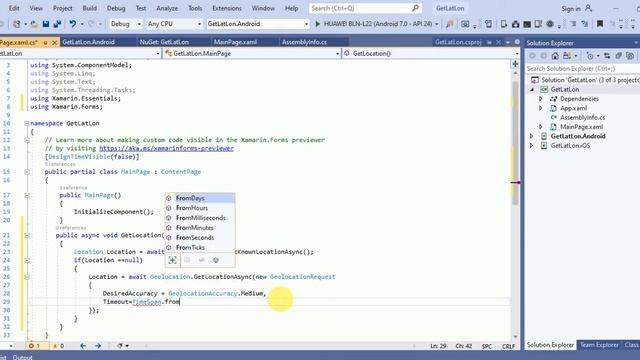Expand GetLatLon.iOS project node

(x=531, y=146)
